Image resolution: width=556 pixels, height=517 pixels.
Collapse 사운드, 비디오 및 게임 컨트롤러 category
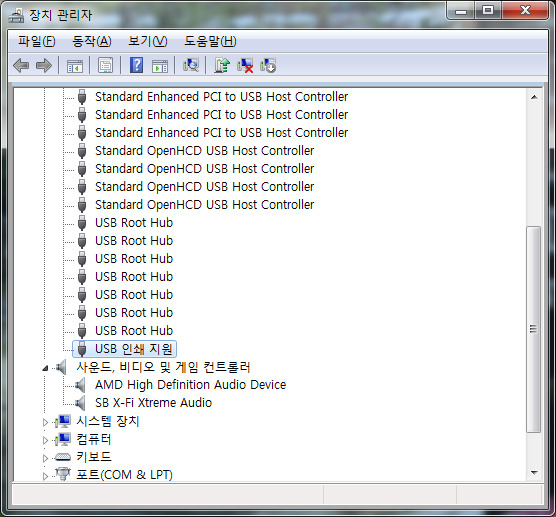(x=45, y=368)
